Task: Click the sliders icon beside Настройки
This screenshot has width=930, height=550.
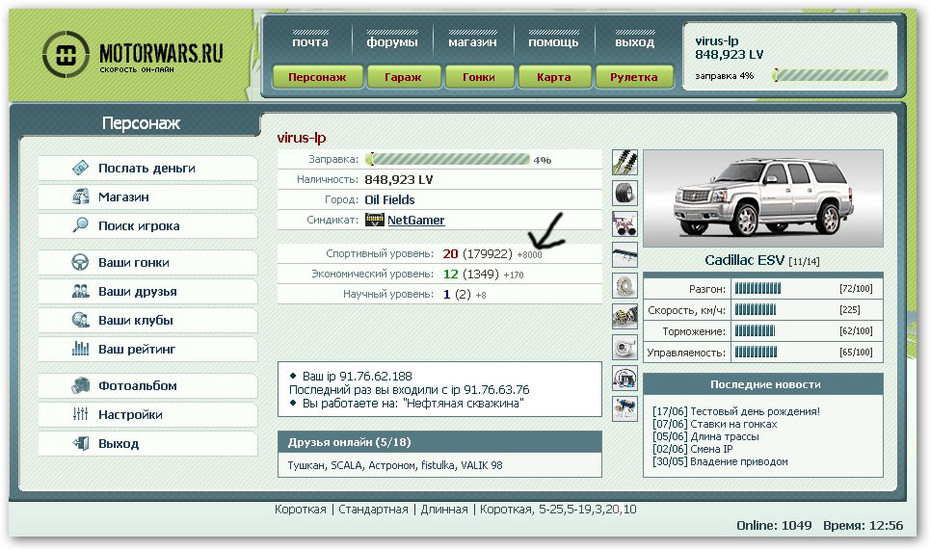Action: tap(80, 414)
